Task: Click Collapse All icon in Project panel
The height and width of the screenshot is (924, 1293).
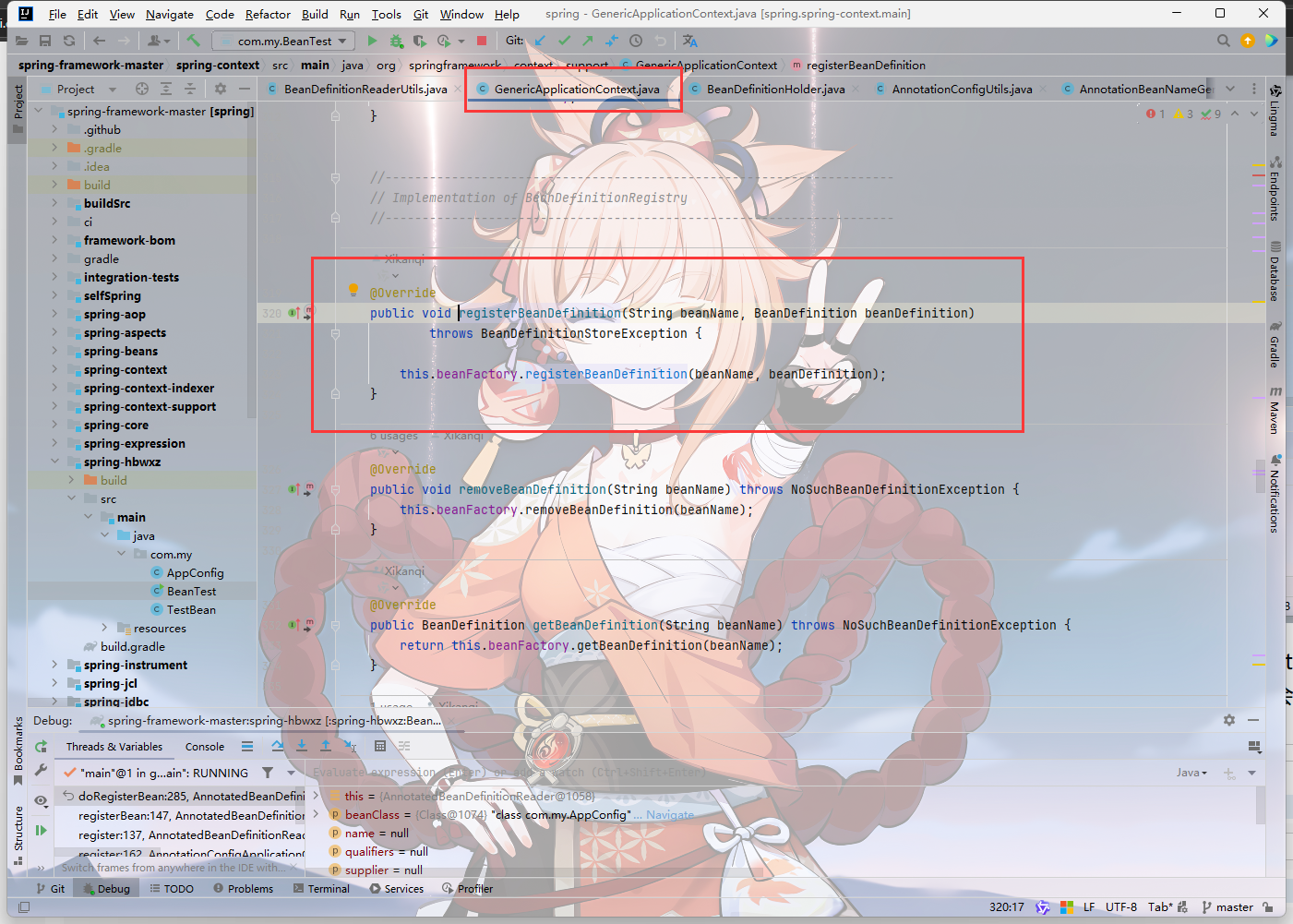Action: pyautogui.click(x=190, y=89)
